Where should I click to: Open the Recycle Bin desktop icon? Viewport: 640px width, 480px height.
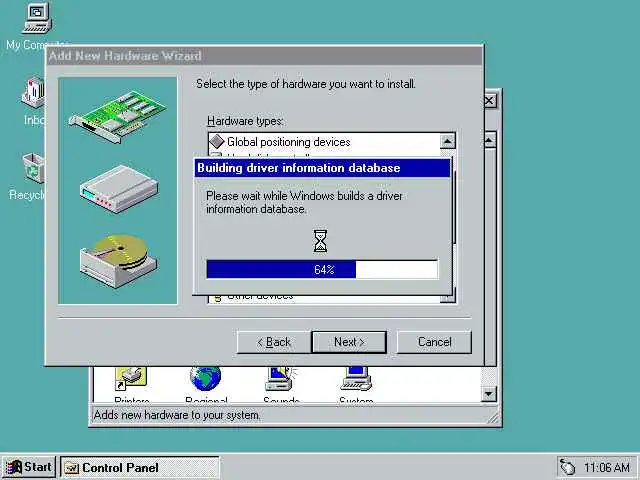coord(33,168)
